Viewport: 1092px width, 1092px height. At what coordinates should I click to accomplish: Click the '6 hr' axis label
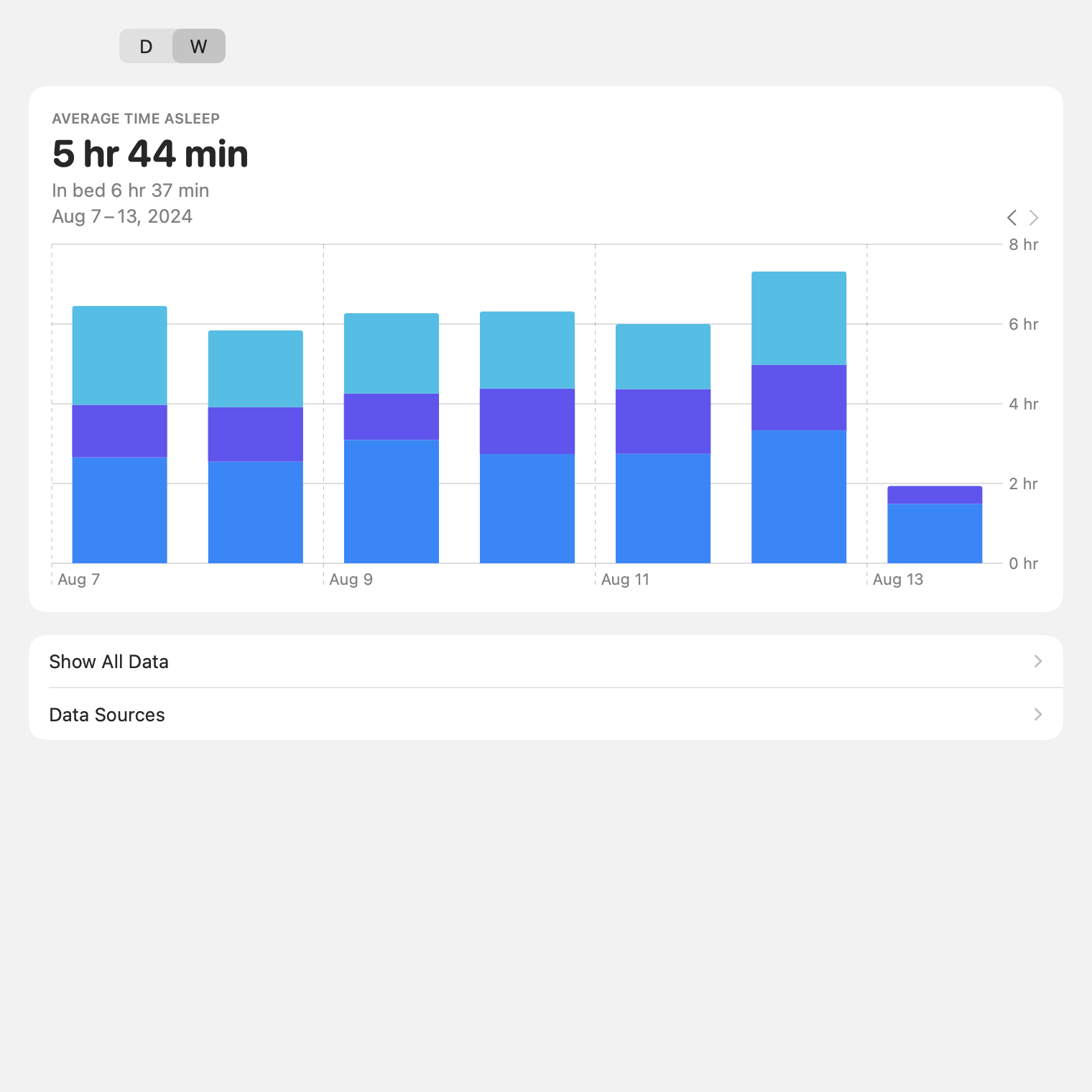pyautogui.click(x=1023, y=324)
